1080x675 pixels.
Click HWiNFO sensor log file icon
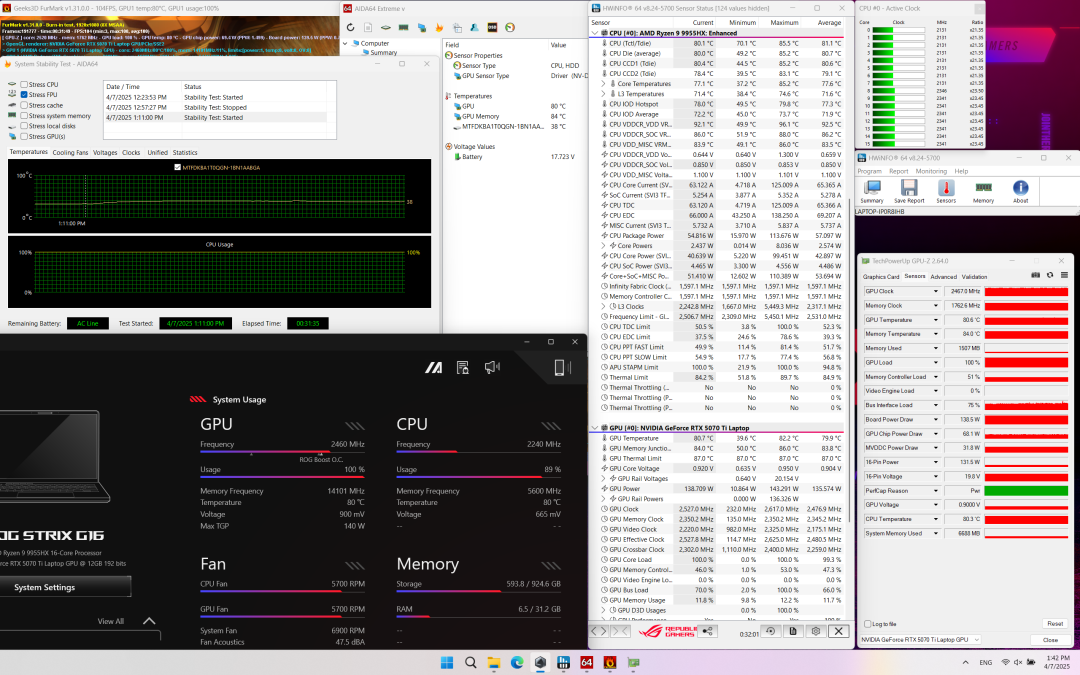point(793,631)
